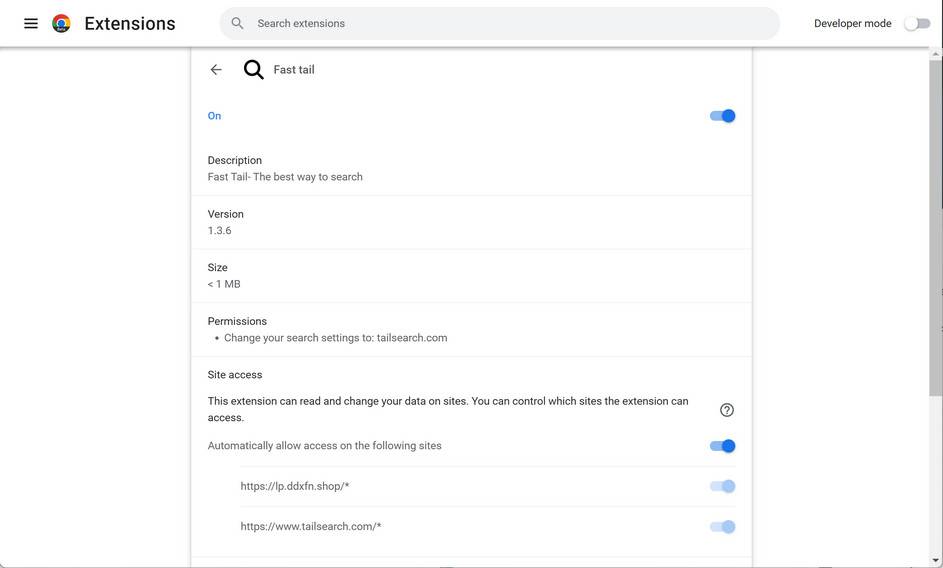Open the Extensions main menu hamburger
Screen dimensions: 943x568
click(31, 23)
